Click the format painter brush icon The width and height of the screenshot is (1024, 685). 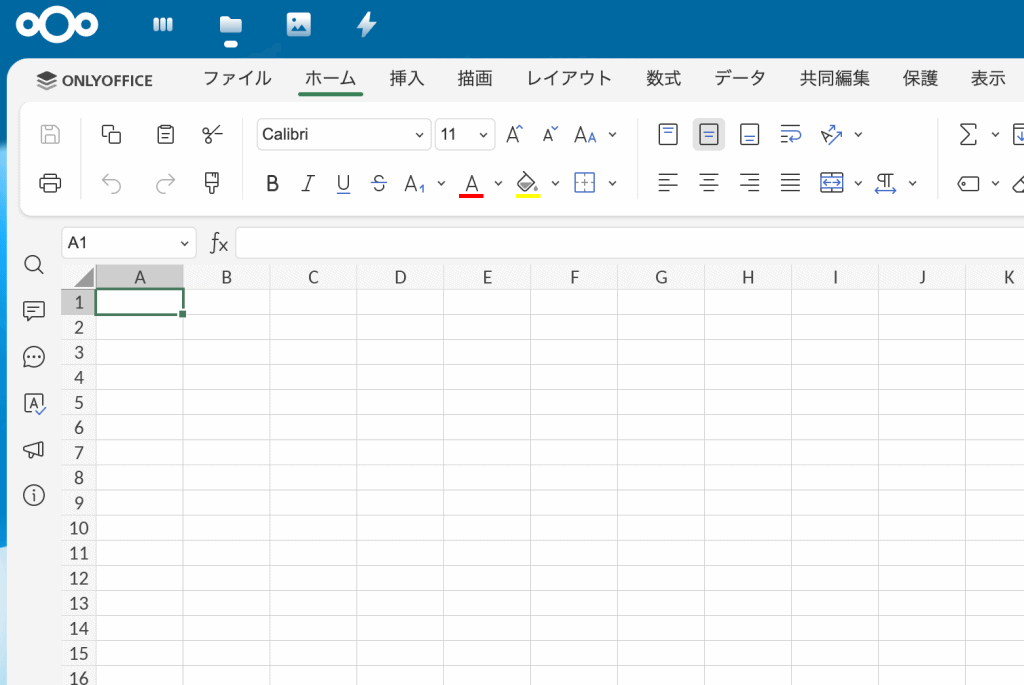[x=212, y=183]
